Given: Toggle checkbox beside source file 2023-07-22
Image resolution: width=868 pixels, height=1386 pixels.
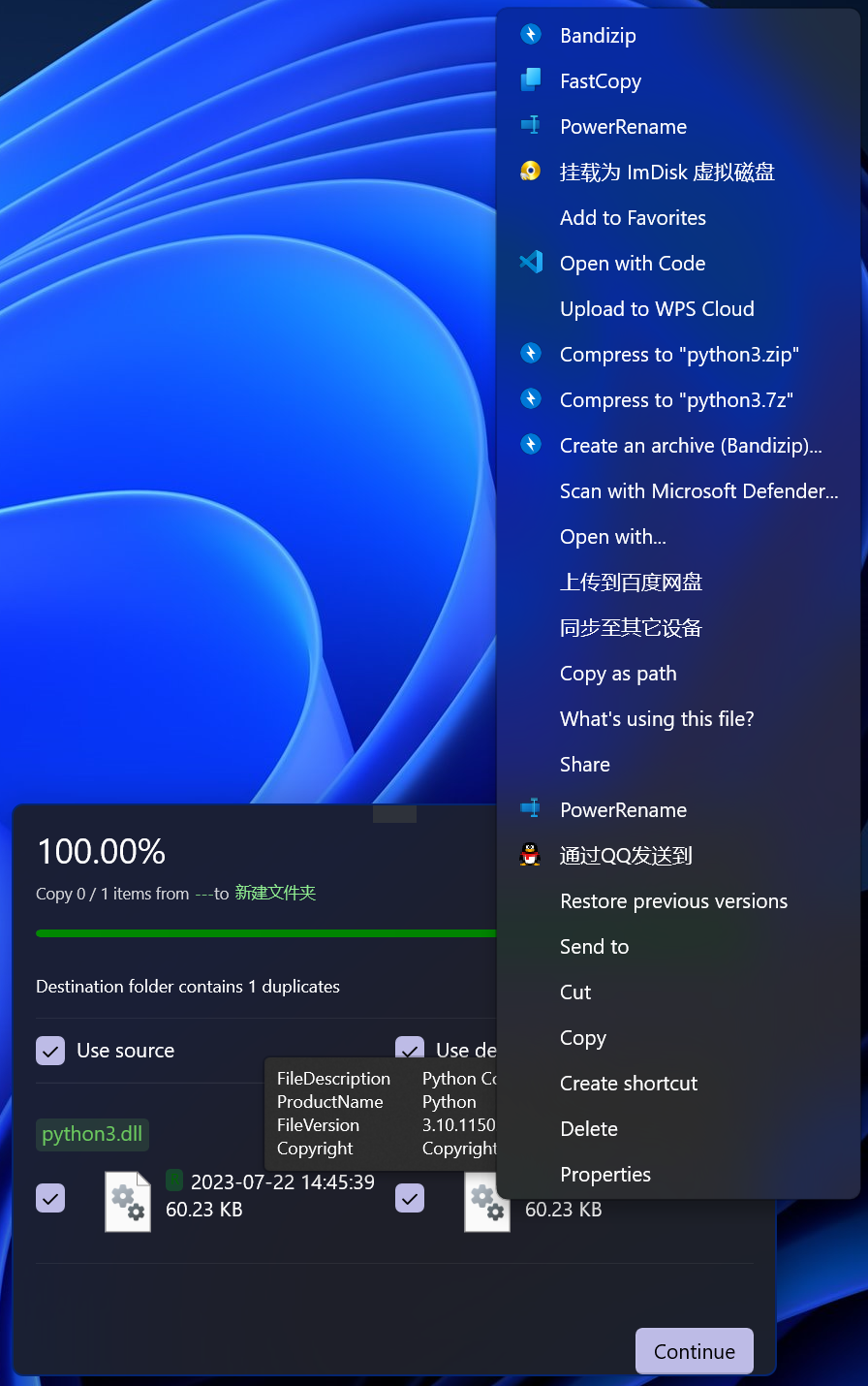Looking at the screenshot, I should (50, 1198).
